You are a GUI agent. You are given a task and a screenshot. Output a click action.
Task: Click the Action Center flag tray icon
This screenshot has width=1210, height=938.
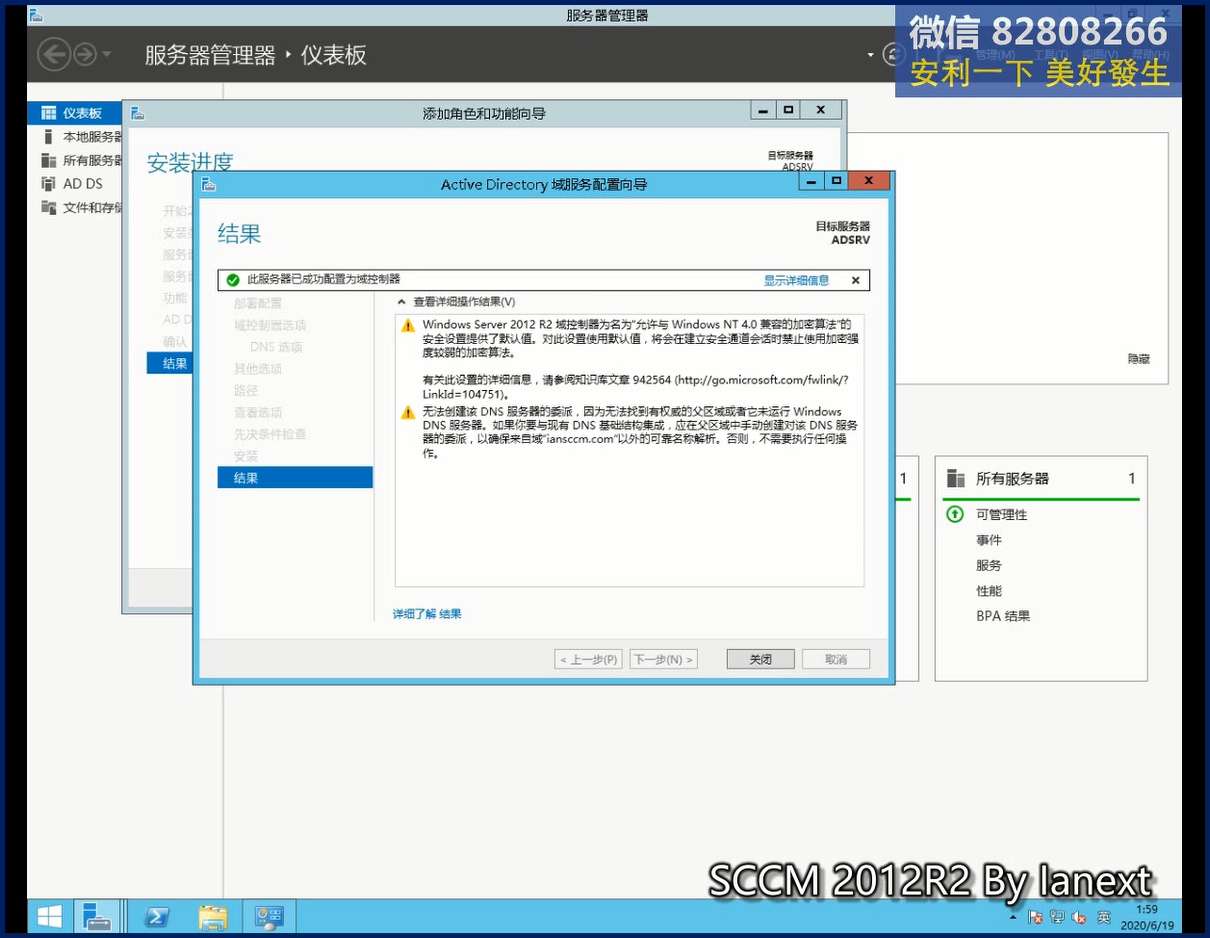click(1035, 917)
